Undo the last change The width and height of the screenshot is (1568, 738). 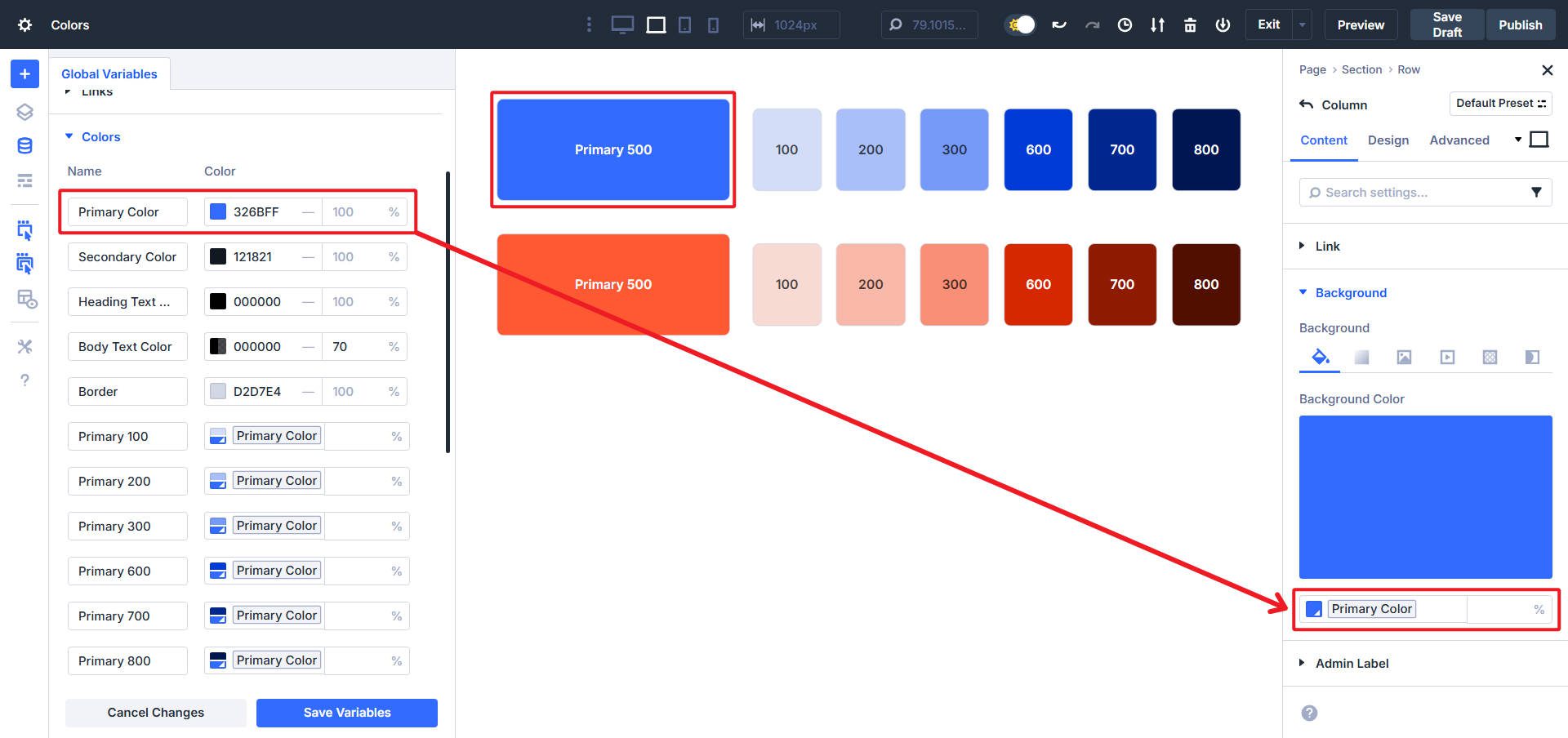click(1059, 24)
